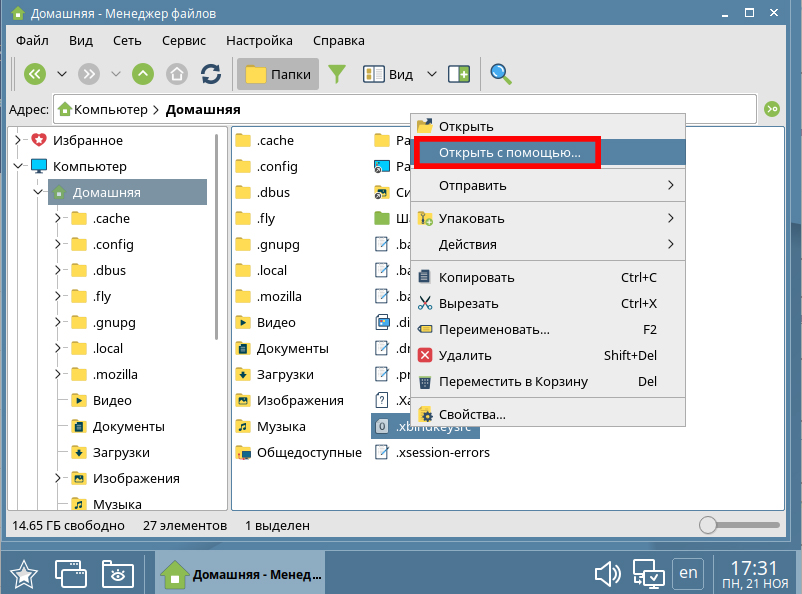Expand the .cache folder in the tree

58,218
